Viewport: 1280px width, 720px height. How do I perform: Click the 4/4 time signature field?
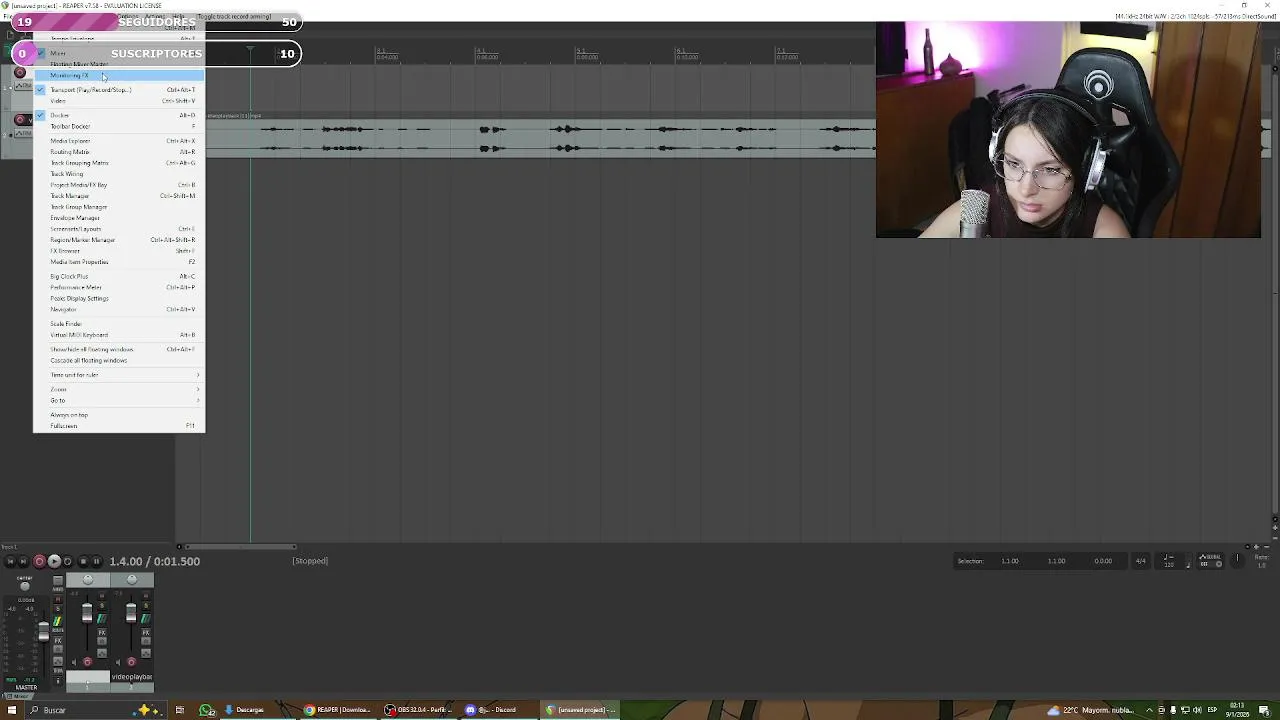pyautogui.click(x=1140, y=561)
